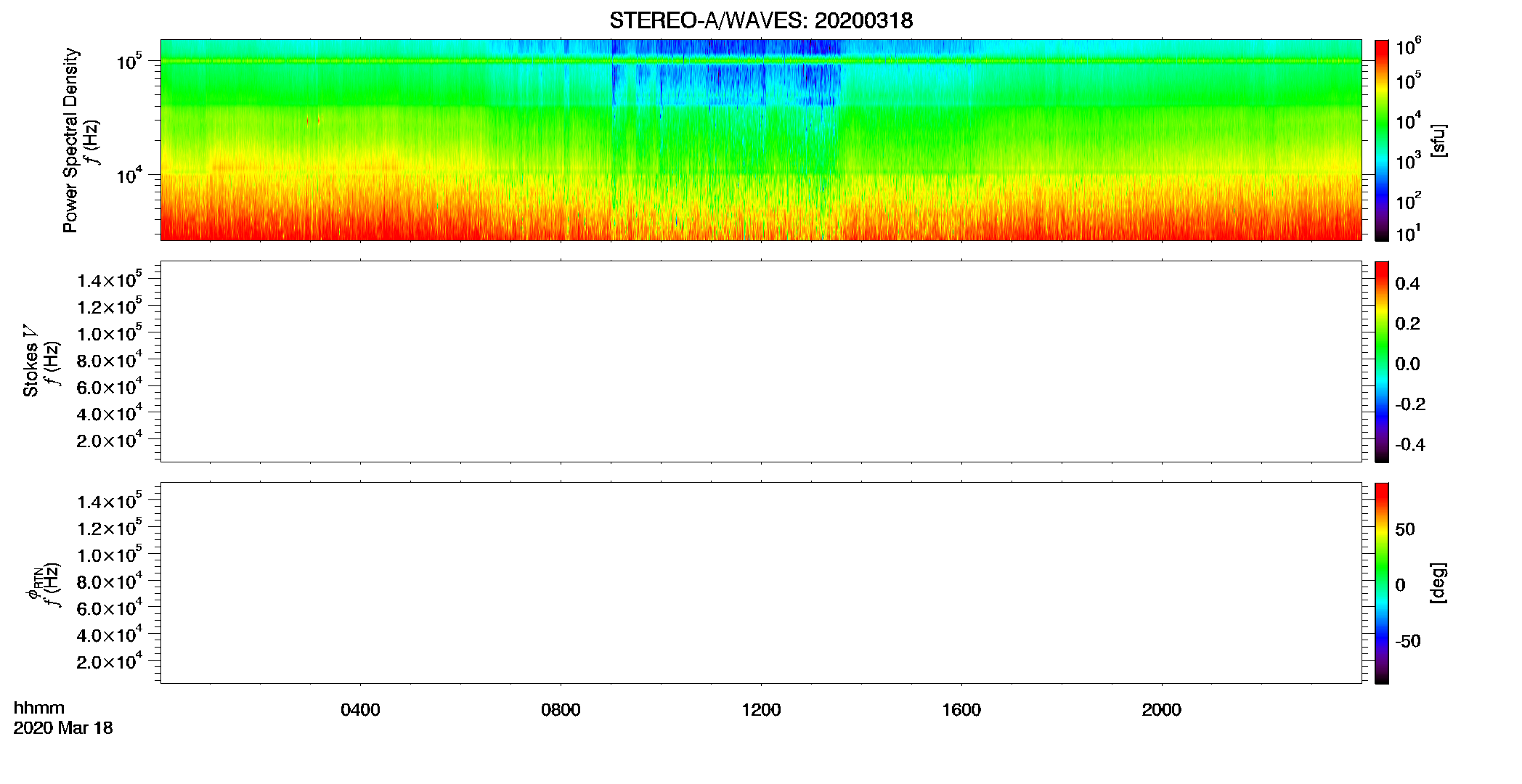Viewport: 1522px width, 784px height.
Task: Click the hhmm time format label
Action: point(39,708)
